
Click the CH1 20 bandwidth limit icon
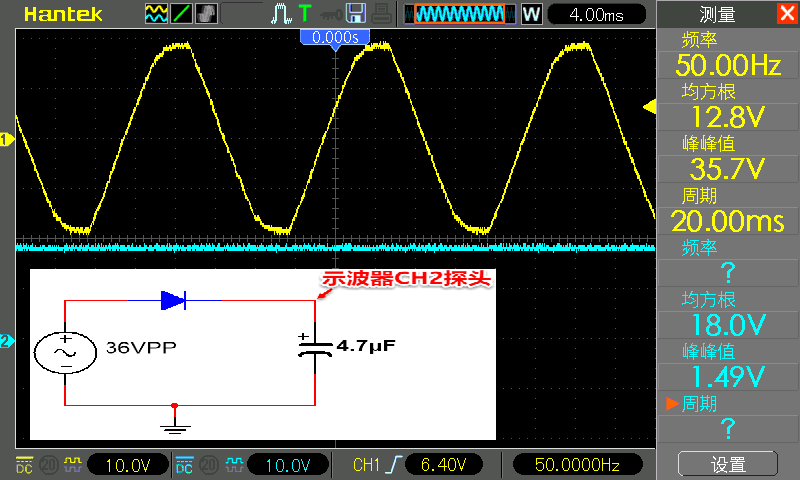tap(49, 465)
